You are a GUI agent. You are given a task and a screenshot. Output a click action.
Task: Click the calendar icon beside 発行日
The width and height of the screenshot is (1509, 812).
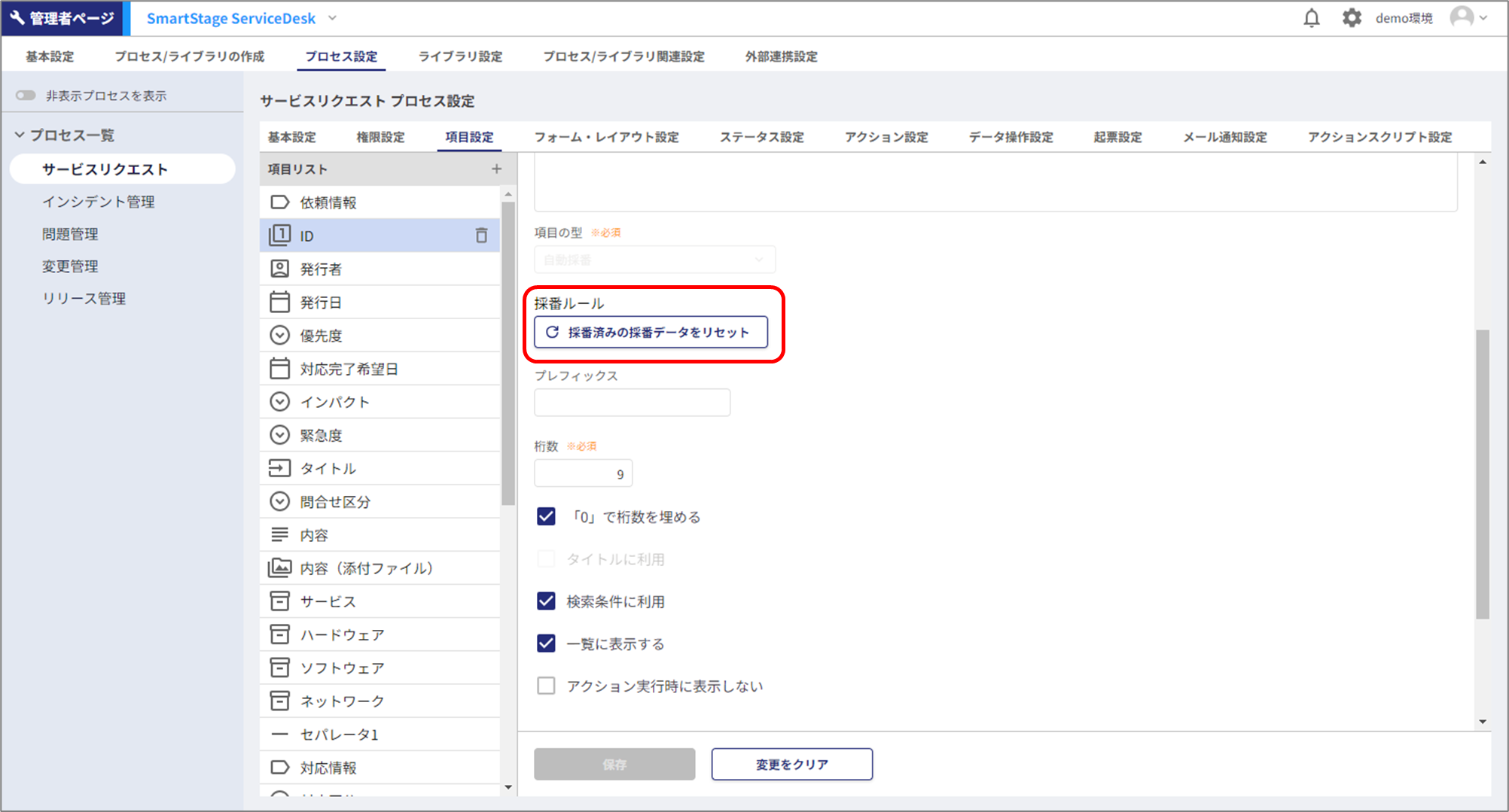tap(279, 302)
